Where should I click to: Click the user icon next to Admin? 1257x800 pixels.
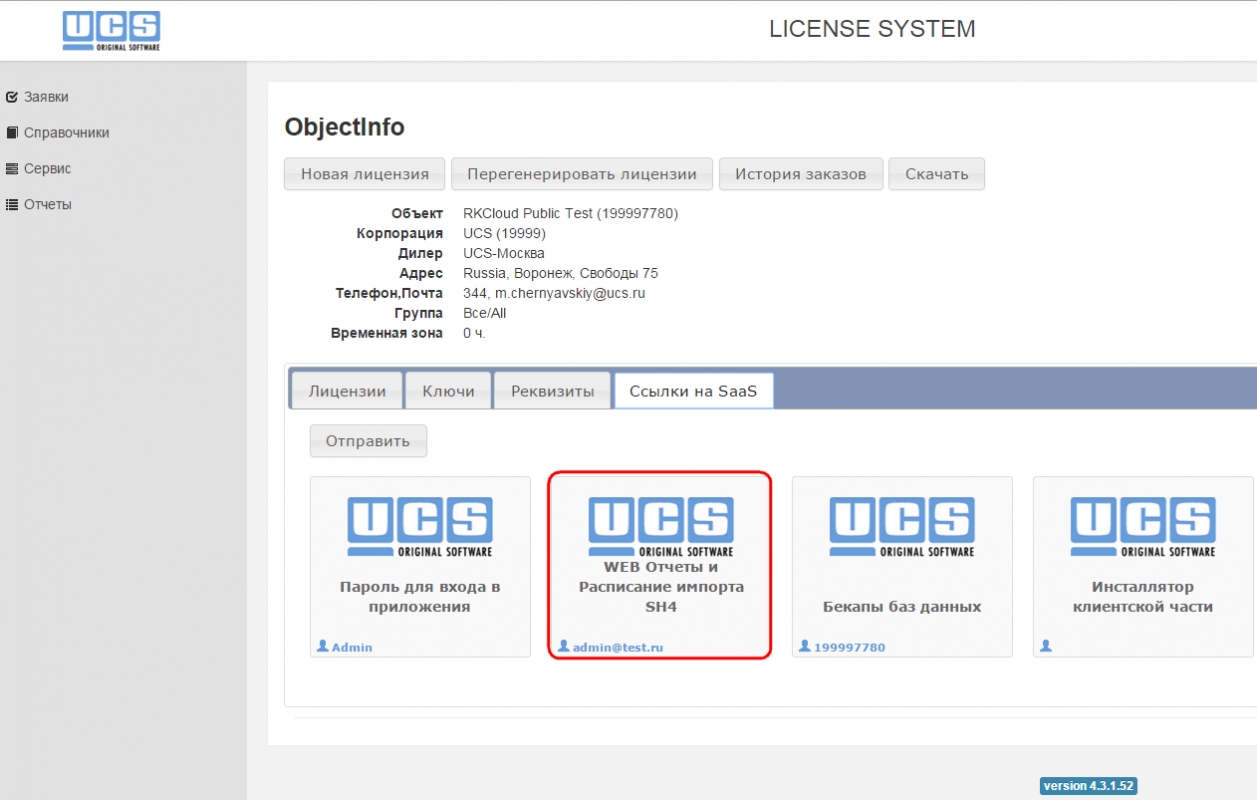click(322, 646)
